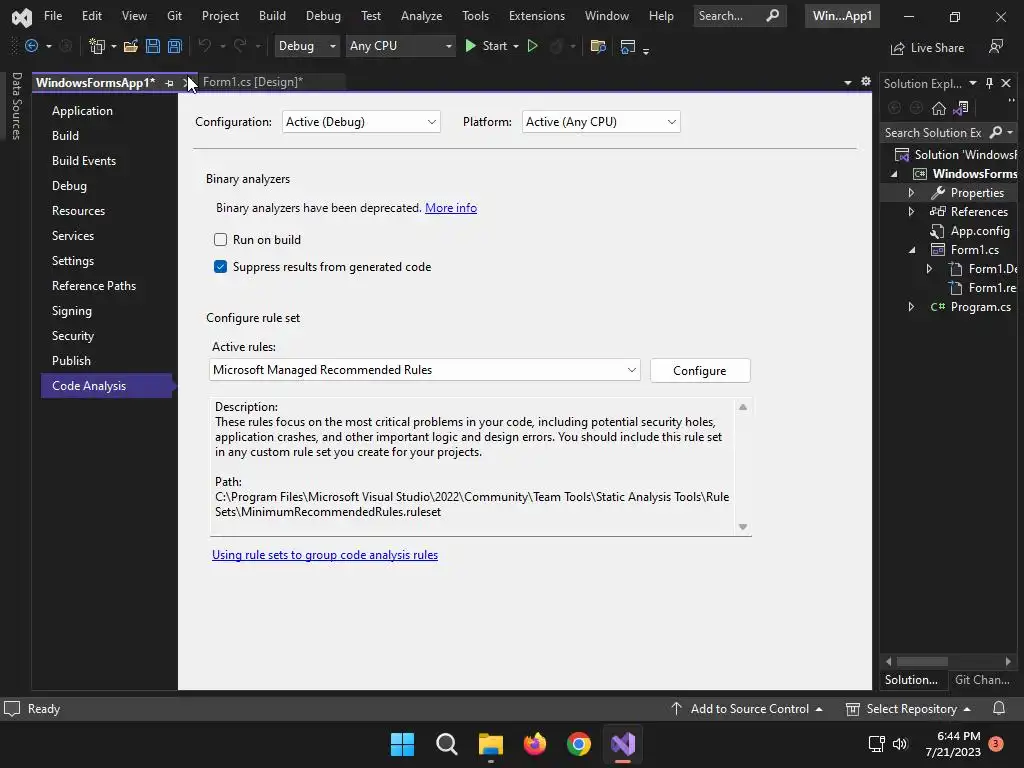Screen dimensions: 1024x768
Task: Uncheck Suppress results from generated code
Action: pos(220,266)
